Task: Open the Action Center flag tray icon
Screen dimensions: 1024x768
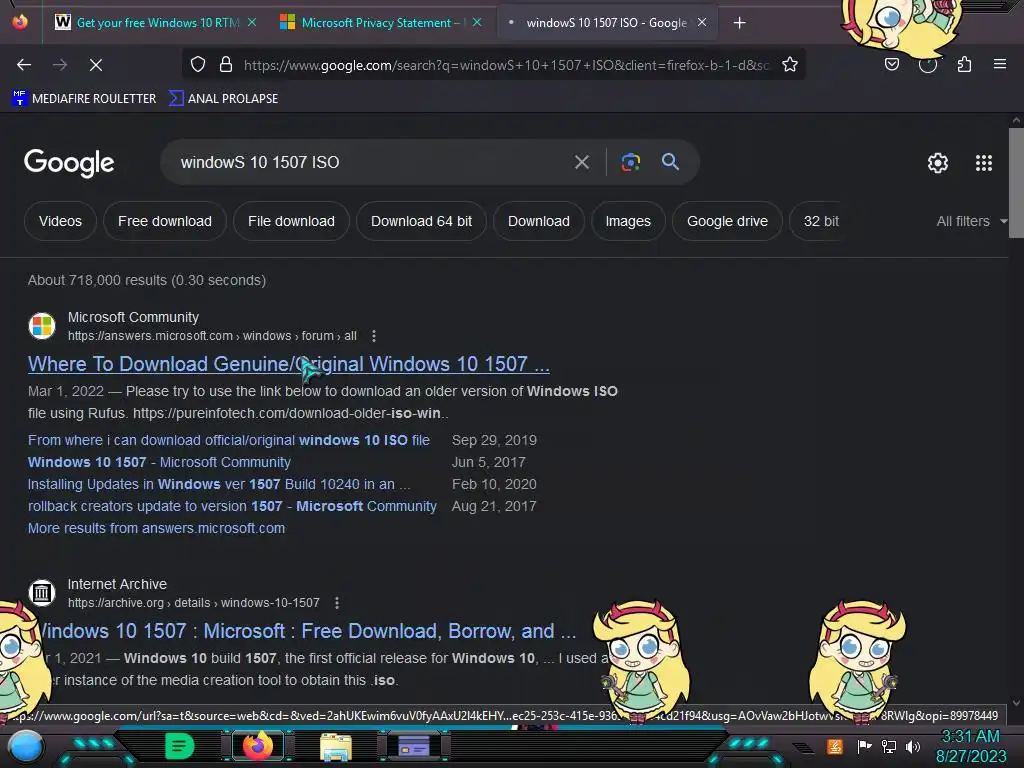Action: [x=864, y=746]
